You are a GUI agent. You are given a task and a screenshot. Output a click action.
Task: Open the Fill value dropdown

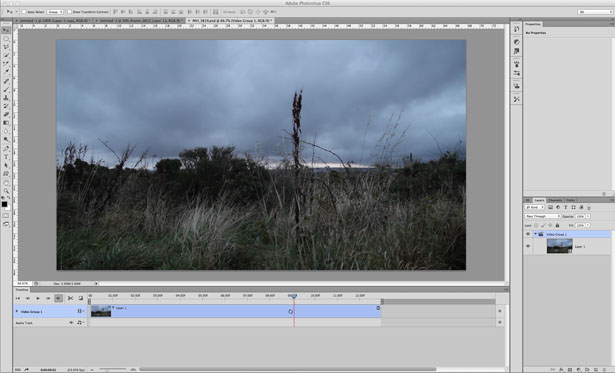(x=588, y=225)
